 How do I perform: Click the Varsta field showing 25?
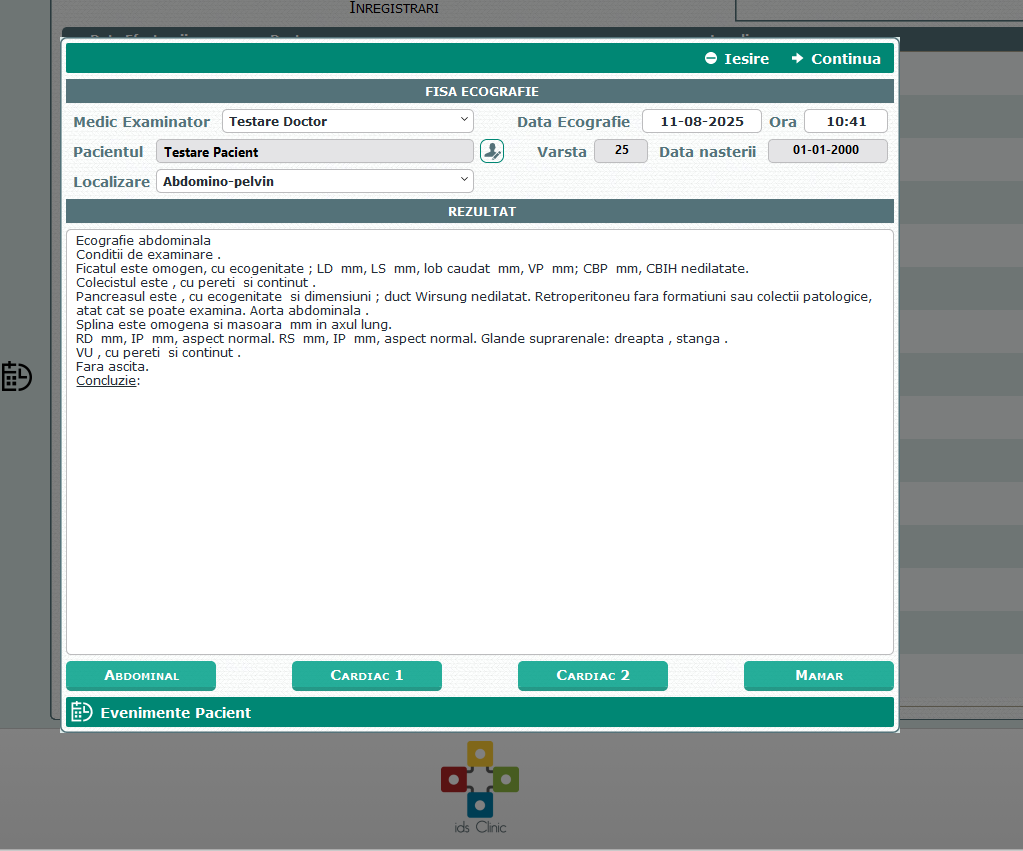coord(621,151)
